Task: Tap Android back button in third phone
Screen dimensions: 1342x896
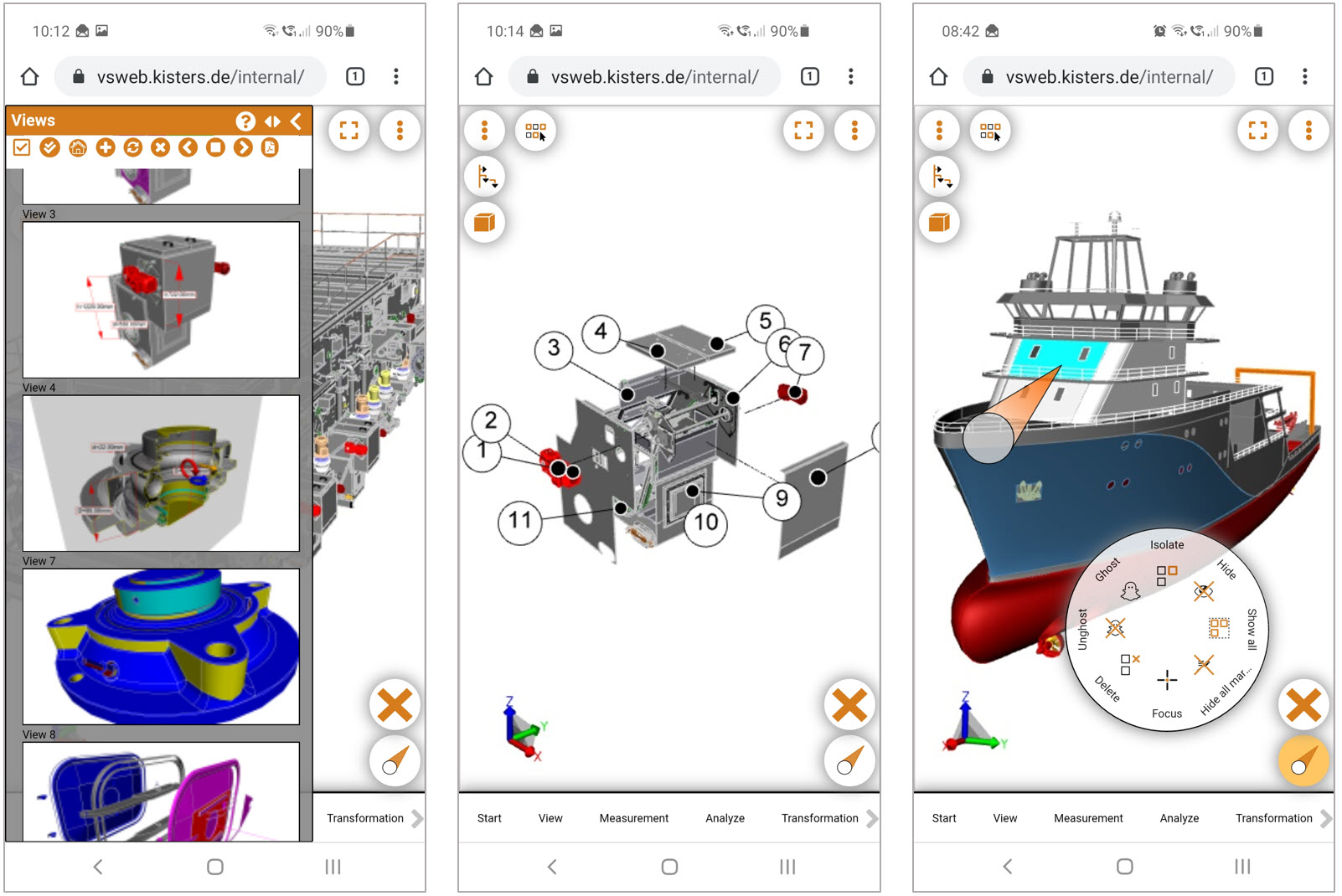Action: tap(1007, 867)
